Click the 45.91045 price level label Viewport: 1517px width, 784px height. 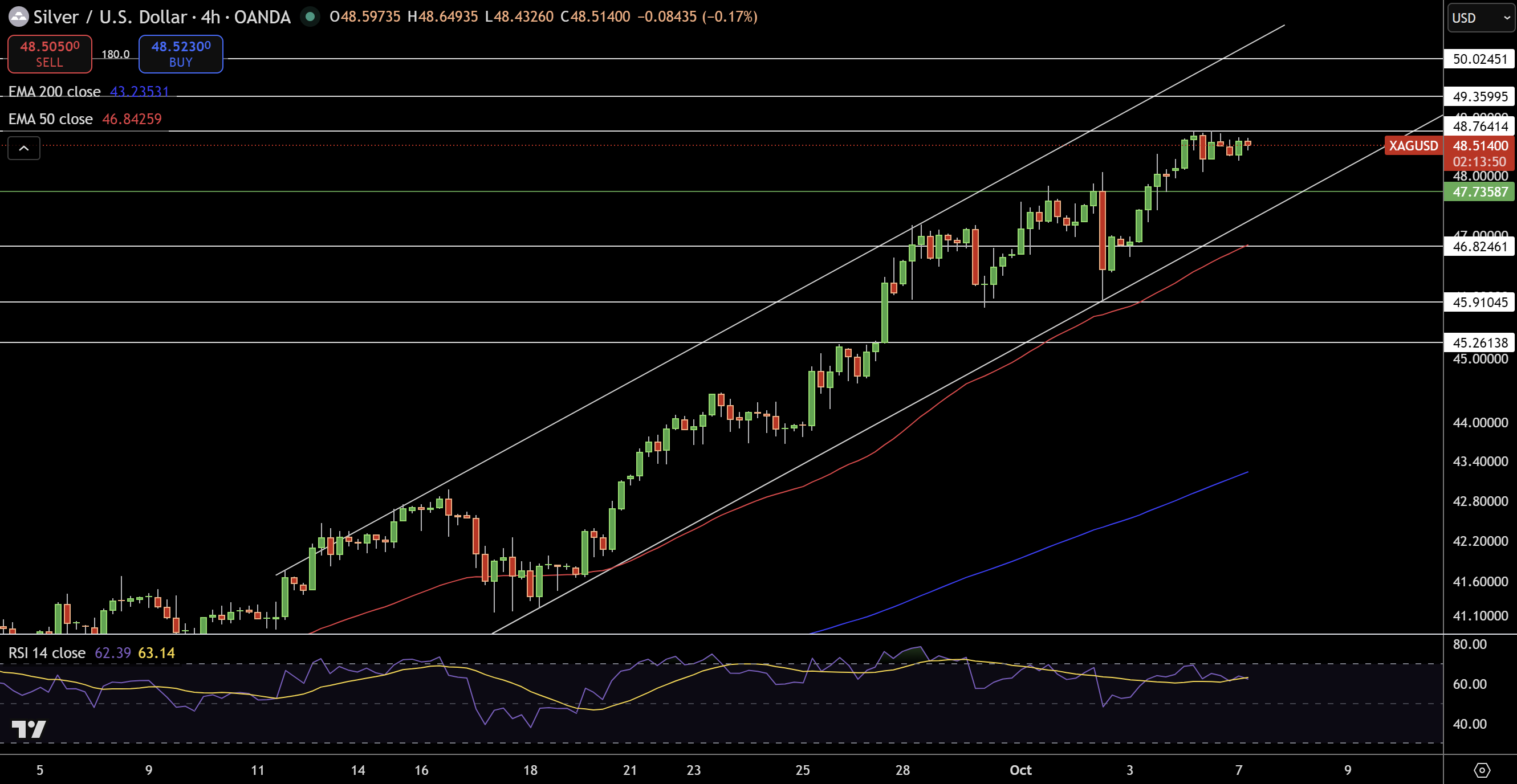[1479, 302]
